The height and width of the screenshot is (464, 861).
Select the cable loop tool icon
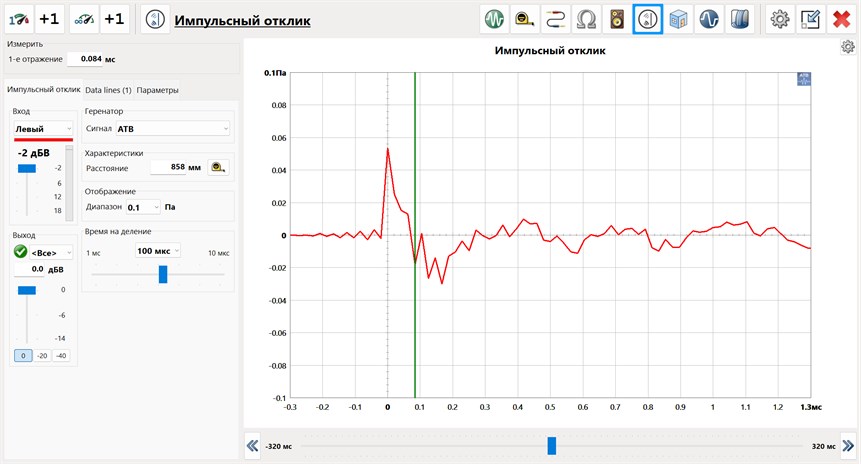pyautogui.click(x=556, y=19)
